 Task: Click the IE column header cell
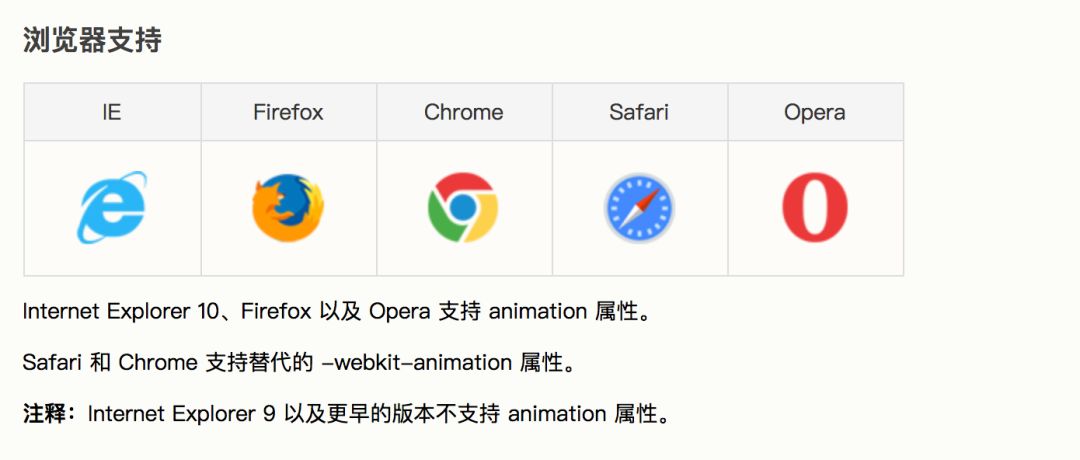(112, 112)
